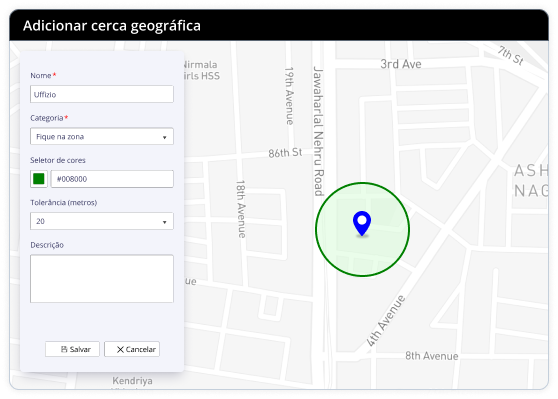This screenshot has width=558, height=399.
Task: Click the "Adicionar cerca geográfica" title
Action: (112, 26)
